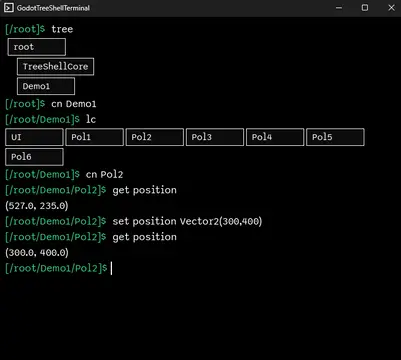Click the Pol1 child node button
The image size is (401, 360).
[x=95, y=137]
